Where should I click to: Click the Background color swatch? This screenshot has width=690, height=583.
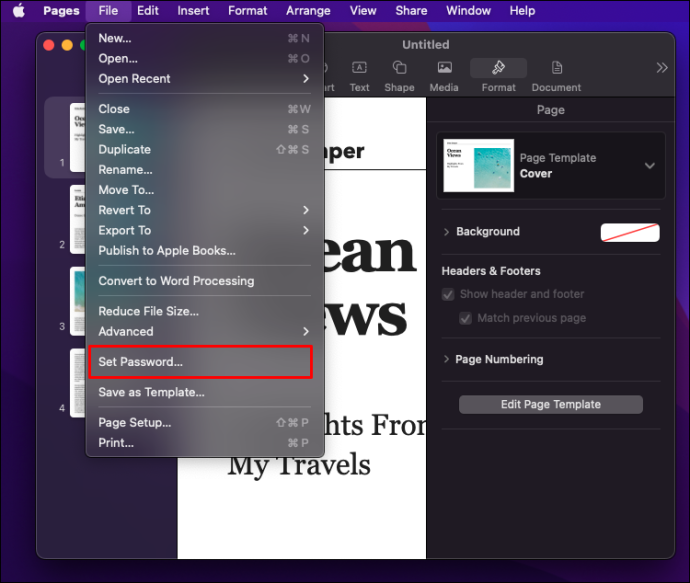[x=630, y=232]
